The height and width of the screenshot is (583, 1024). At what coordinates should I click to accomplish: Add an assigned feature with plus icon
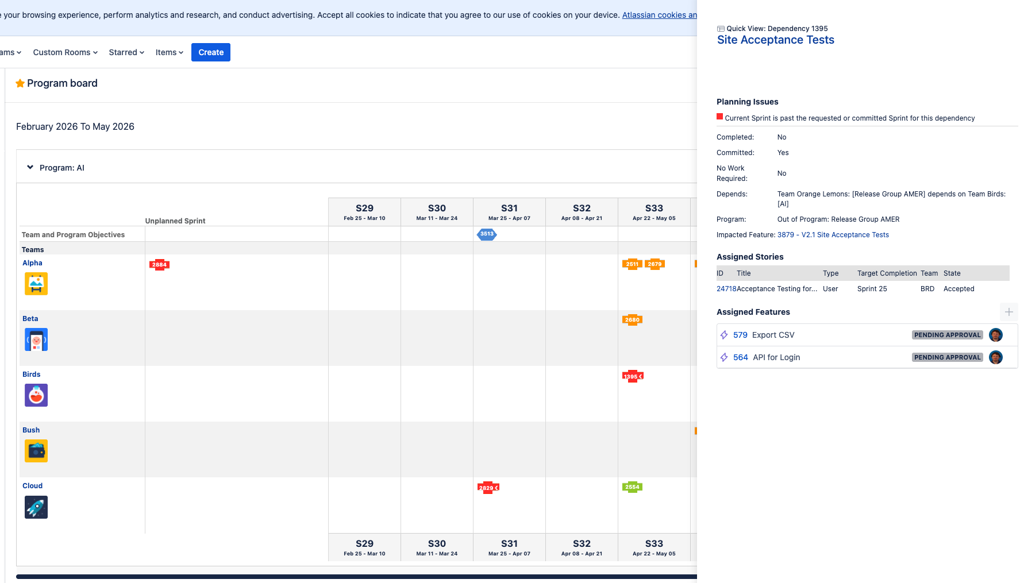pyautogui.click(x=1009, y=312)
